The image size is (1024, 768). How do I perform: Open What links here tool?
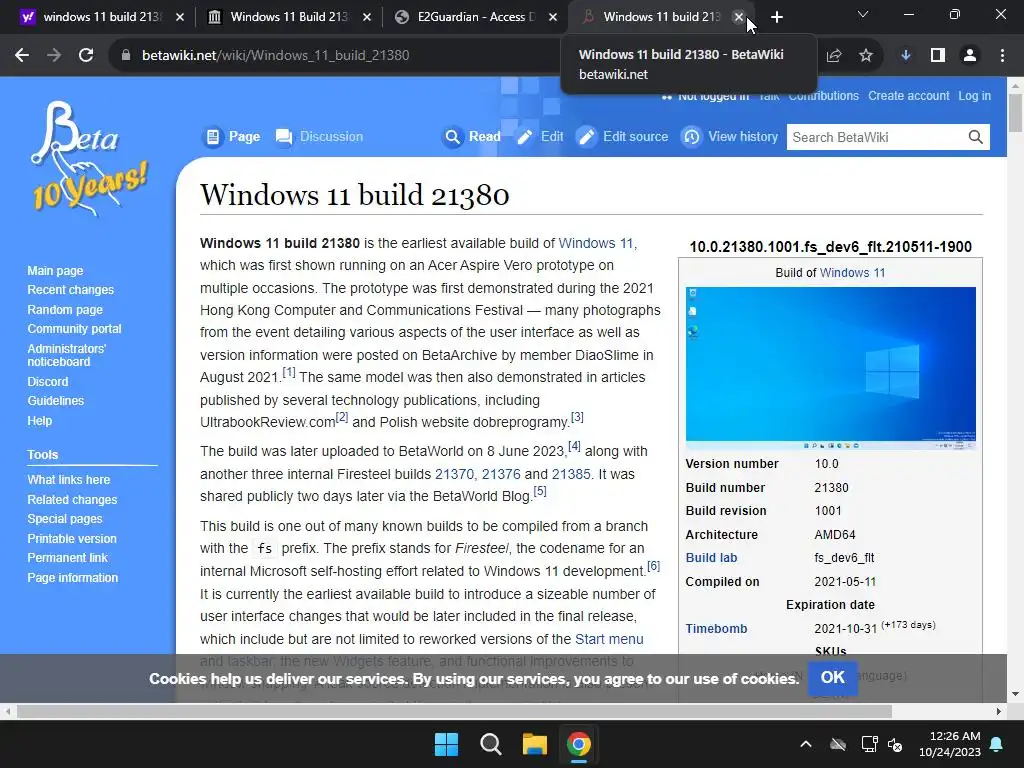pyautogui.click(x=69, y=480)
